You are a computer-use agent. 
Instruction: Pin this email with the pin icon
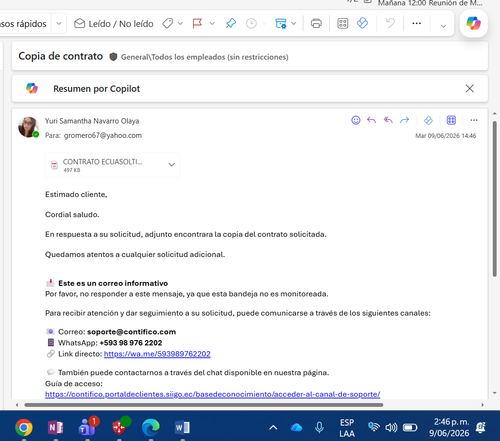click(x=231, y=23)
